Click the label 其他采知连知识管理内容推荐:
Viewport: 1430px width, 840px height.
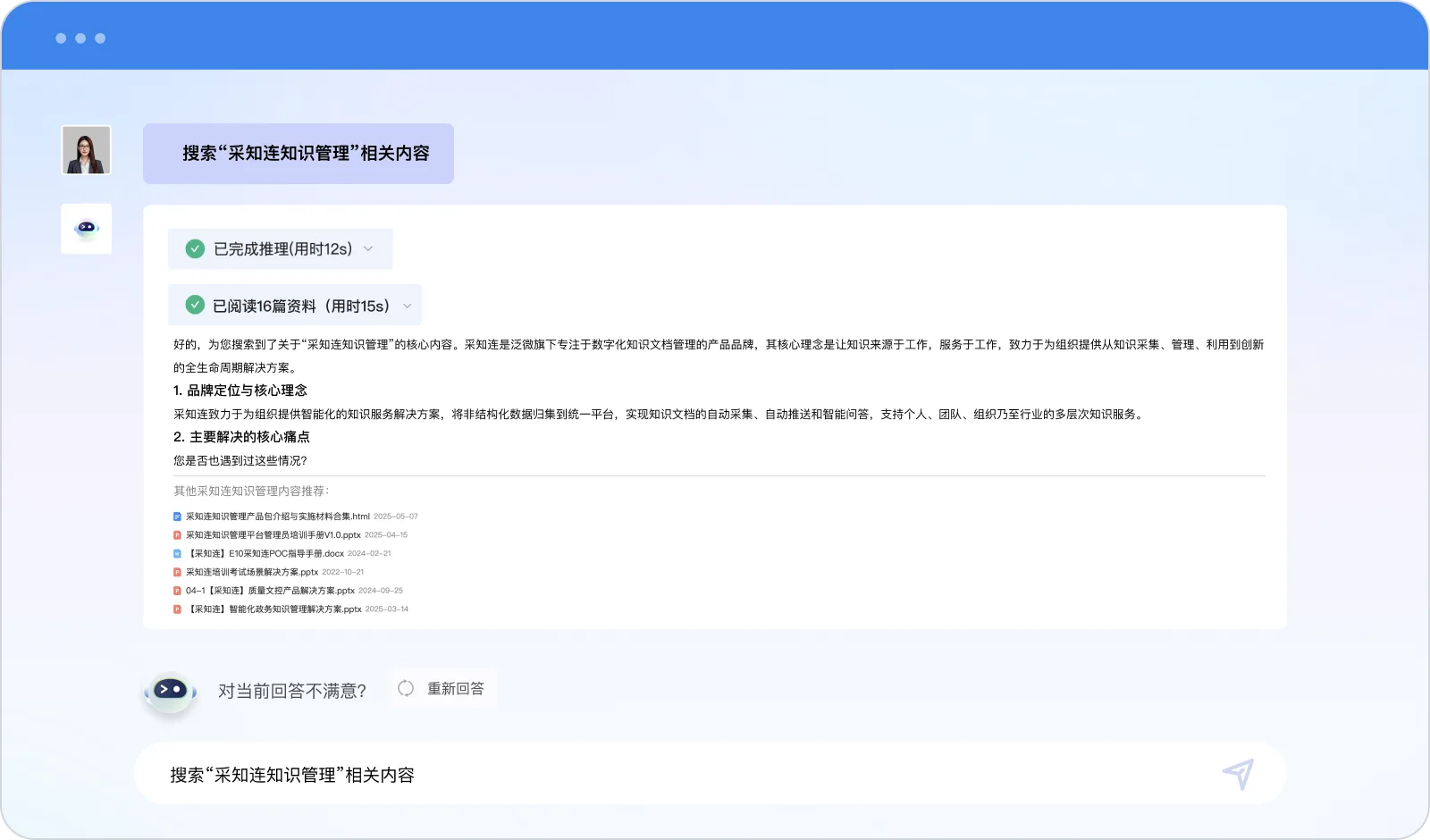pos(251,491)
